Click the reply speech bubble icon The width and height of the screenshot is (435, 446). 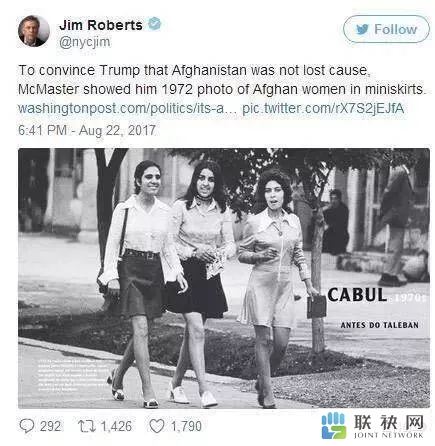(x=27, y=426)
